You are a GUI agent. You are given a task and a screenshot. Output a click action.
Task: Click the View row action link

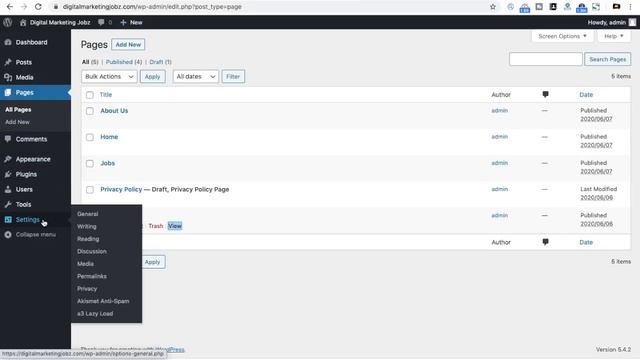(x=175, y=226)
